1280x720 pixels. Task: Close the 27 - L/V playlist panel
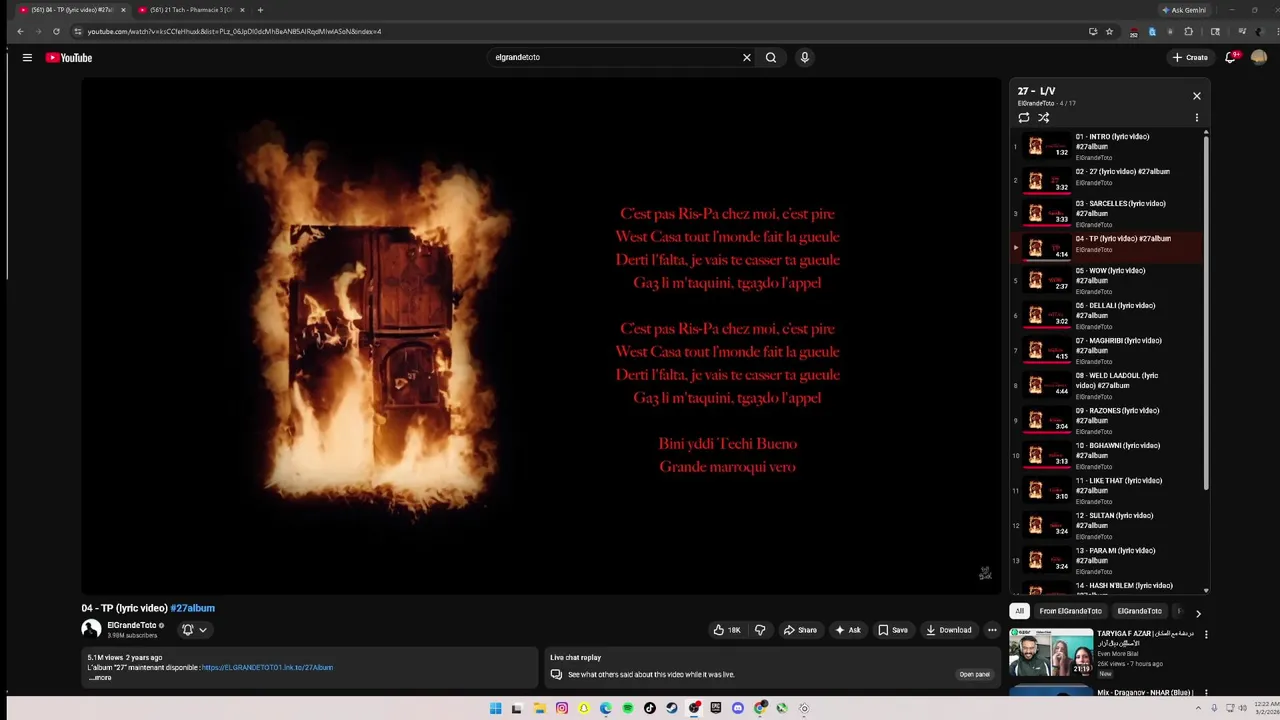point(1196,96)
